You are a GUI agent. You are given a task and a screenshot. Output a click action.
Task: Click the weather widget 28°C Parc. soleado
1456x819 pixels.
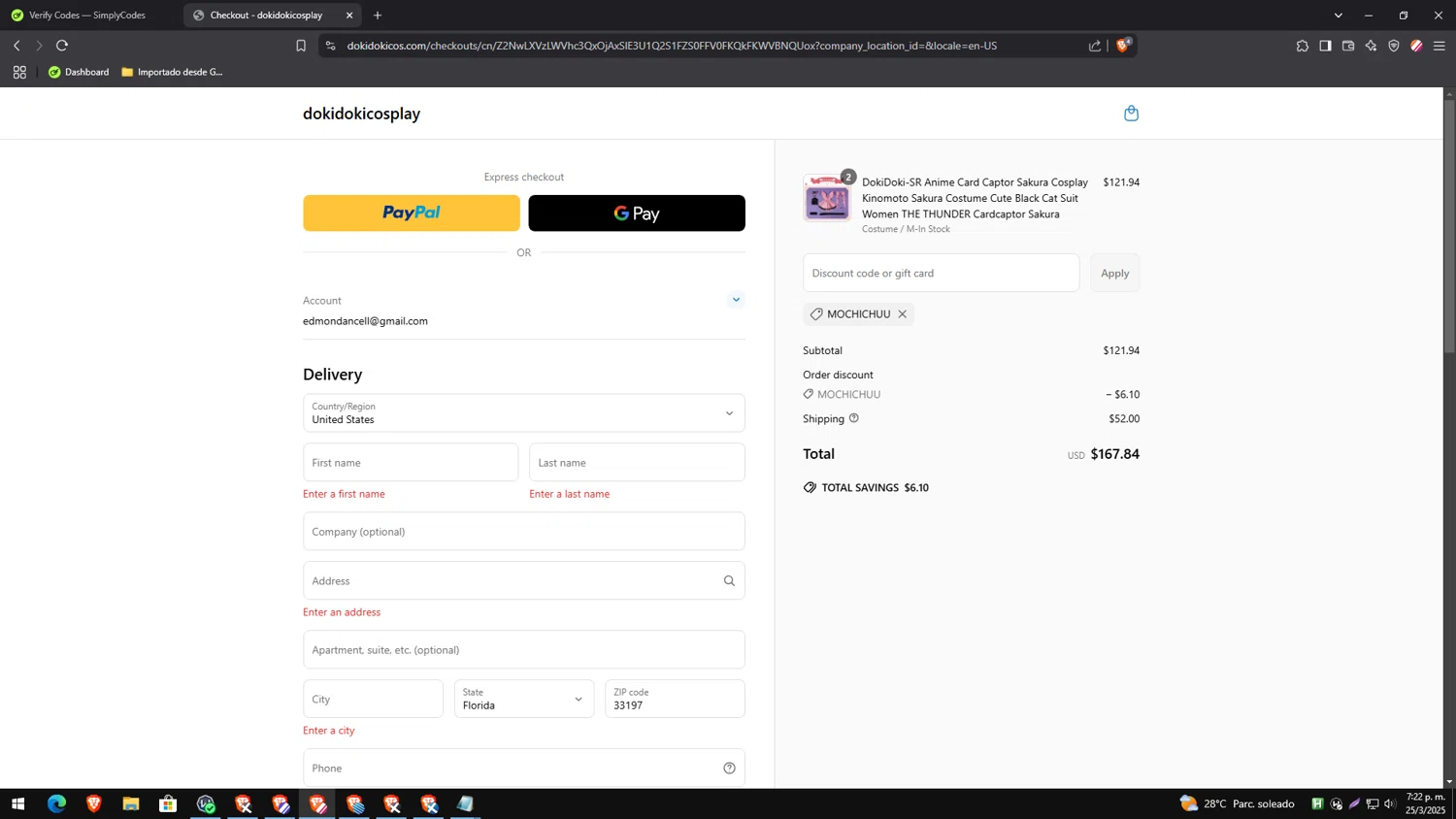point(1237,803)
